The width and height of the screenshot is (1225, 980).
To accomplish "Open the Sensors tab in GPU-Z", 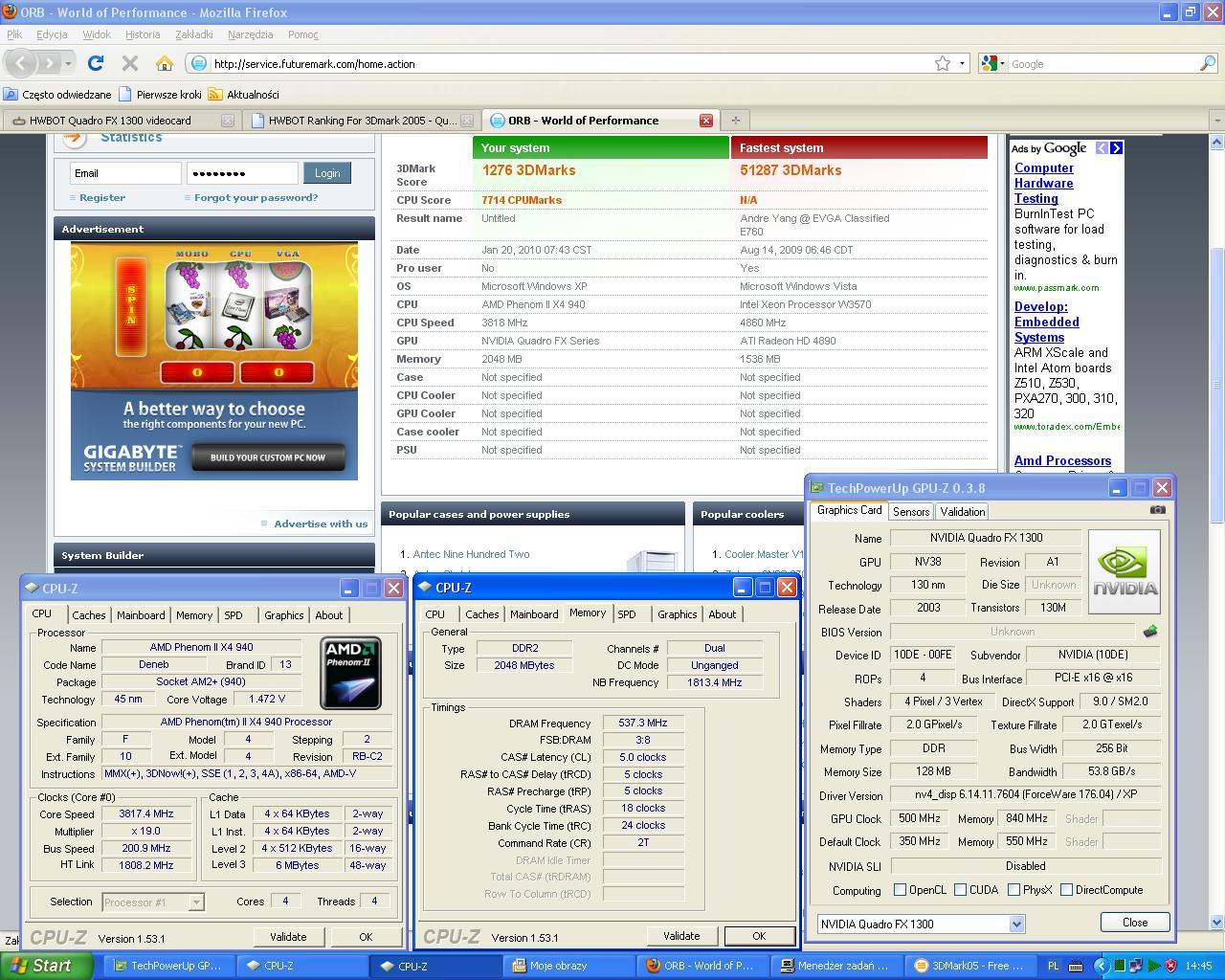I will click(911, 512).
